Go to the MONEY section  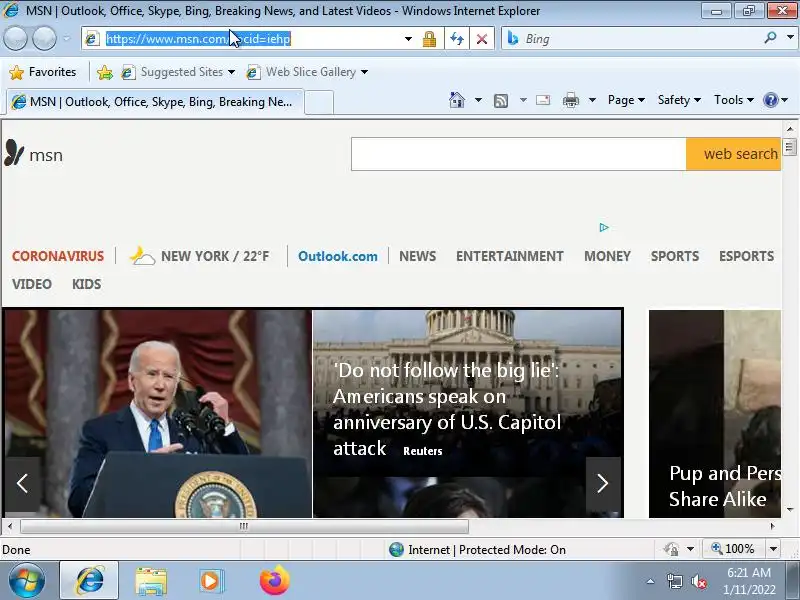point(607,256)
